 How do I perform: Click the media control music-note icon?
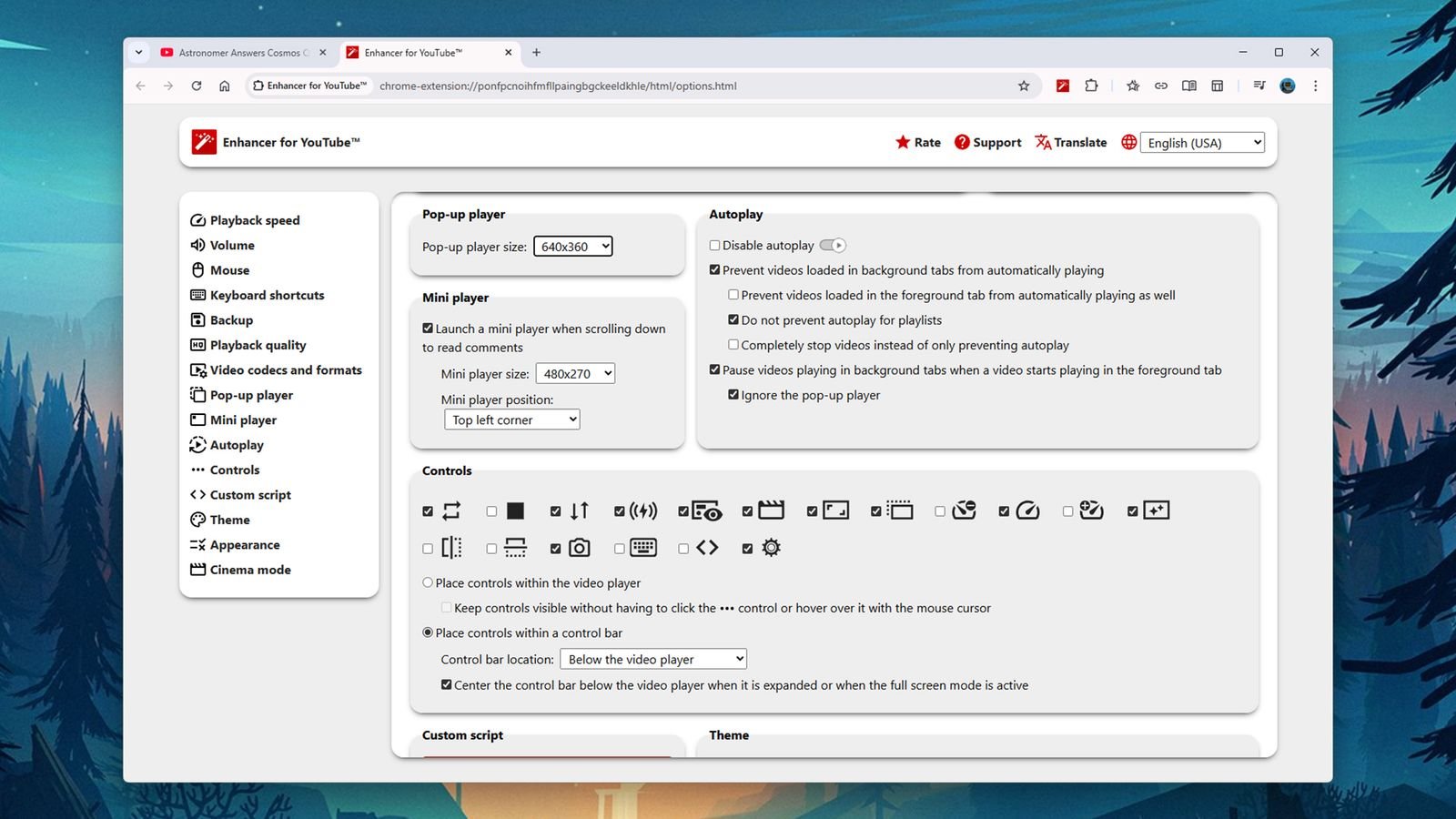(1259, 86)
